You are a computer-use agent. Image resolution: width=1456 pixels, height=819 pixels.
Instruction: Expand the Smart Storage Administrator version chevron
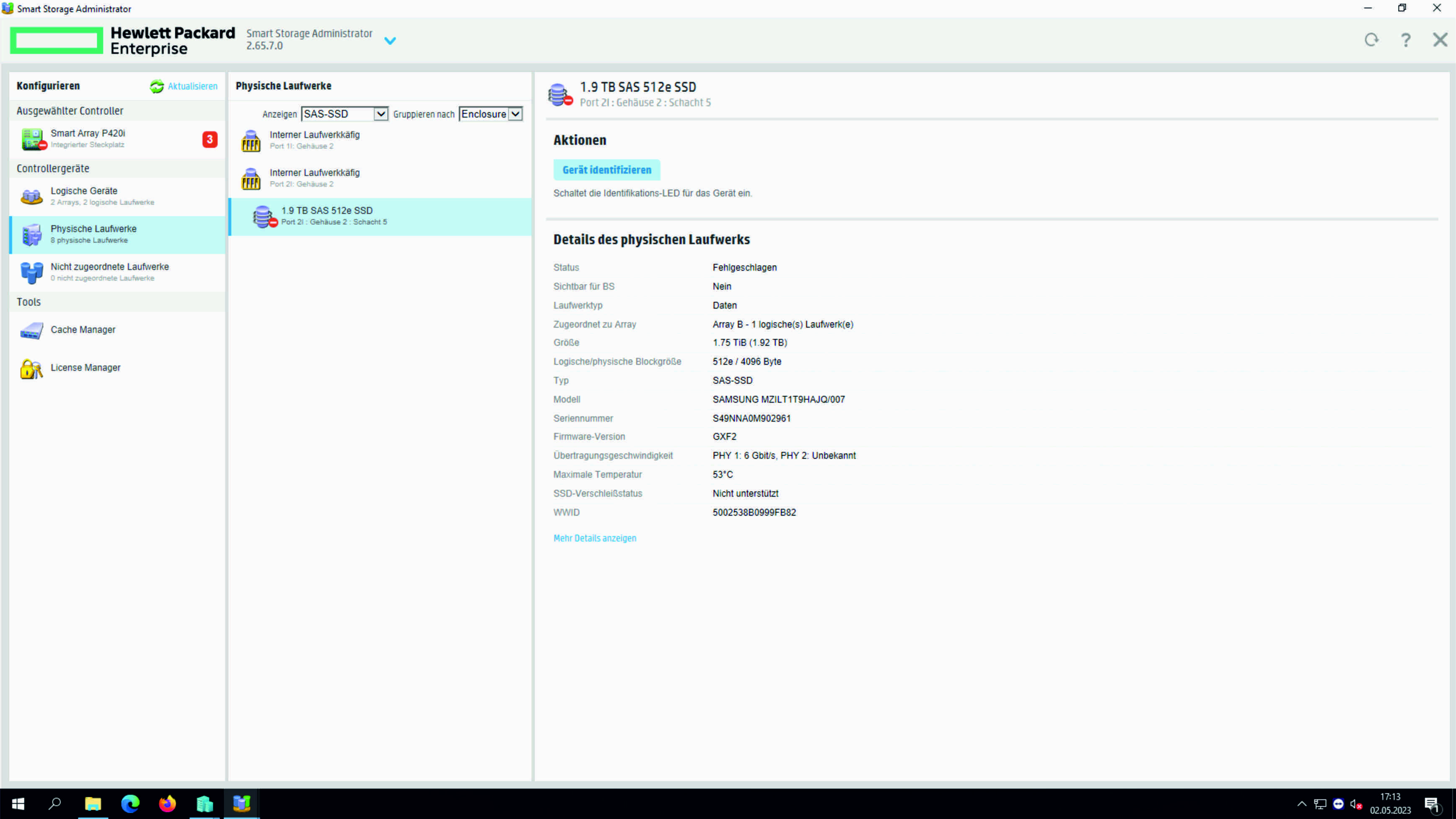pyautogui.click(x=390, y=41)
